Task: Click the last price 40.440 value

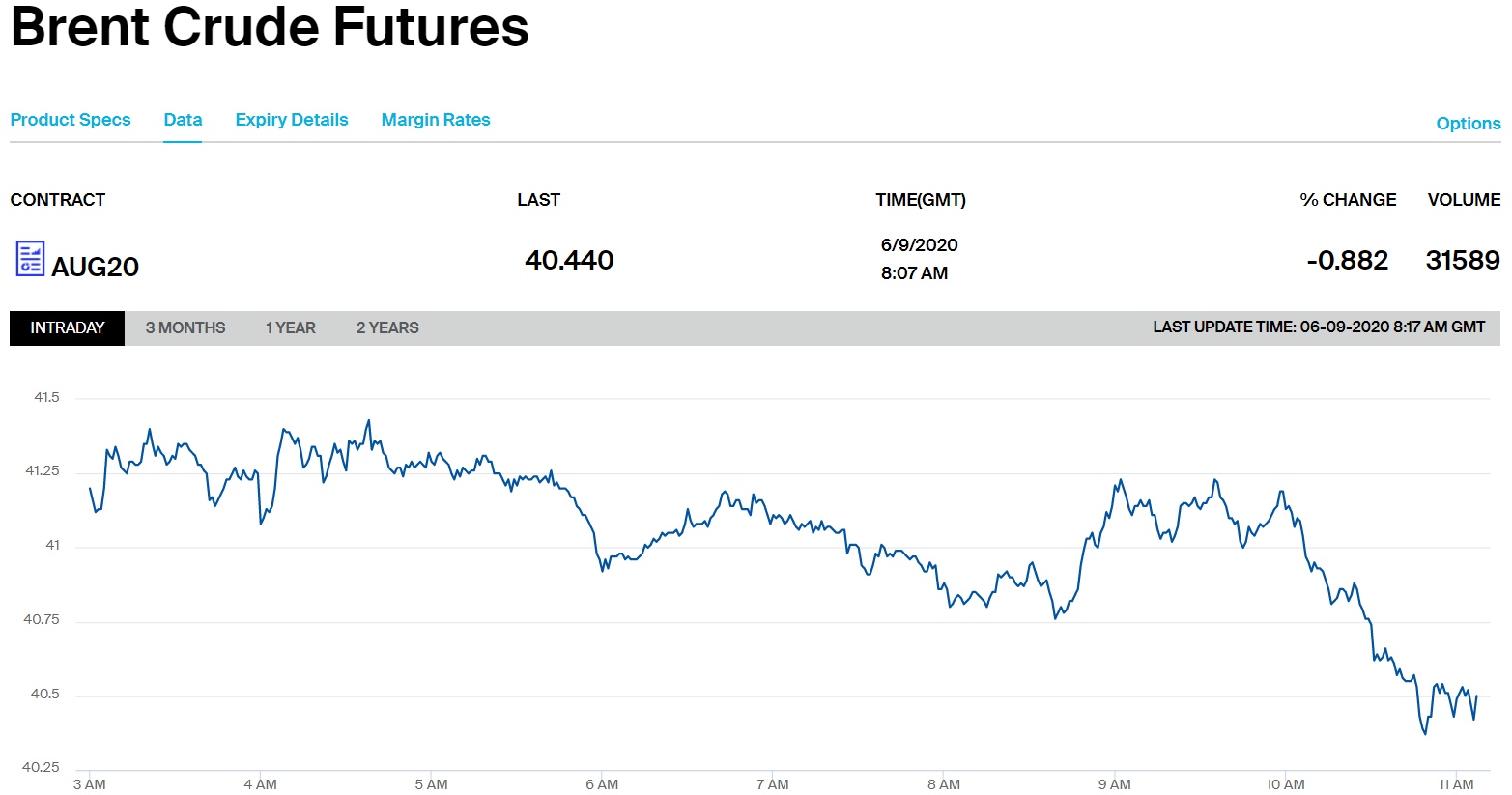Action: pyautogui.click(x=569, y=261)
